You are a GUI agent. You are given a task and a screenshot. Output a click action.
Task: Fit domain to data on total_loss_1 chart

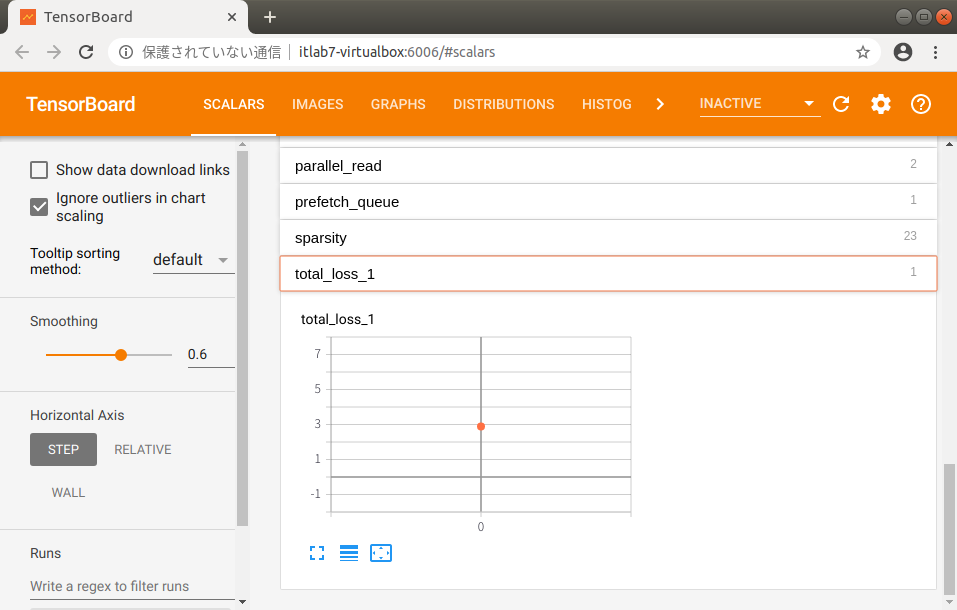click(x=381, y=553)
